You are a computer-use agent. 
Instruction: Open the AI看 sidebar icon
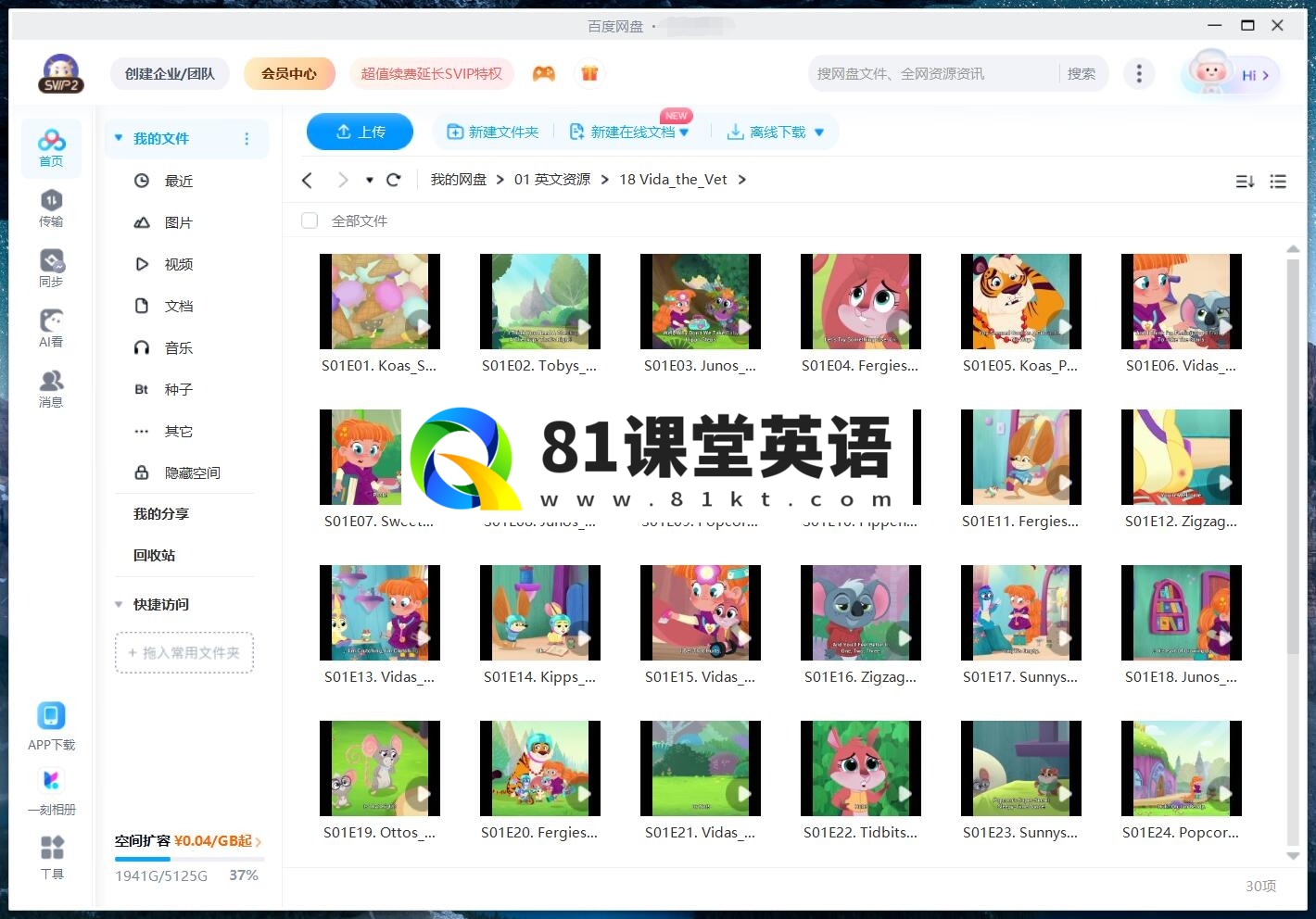pos(51,328)
